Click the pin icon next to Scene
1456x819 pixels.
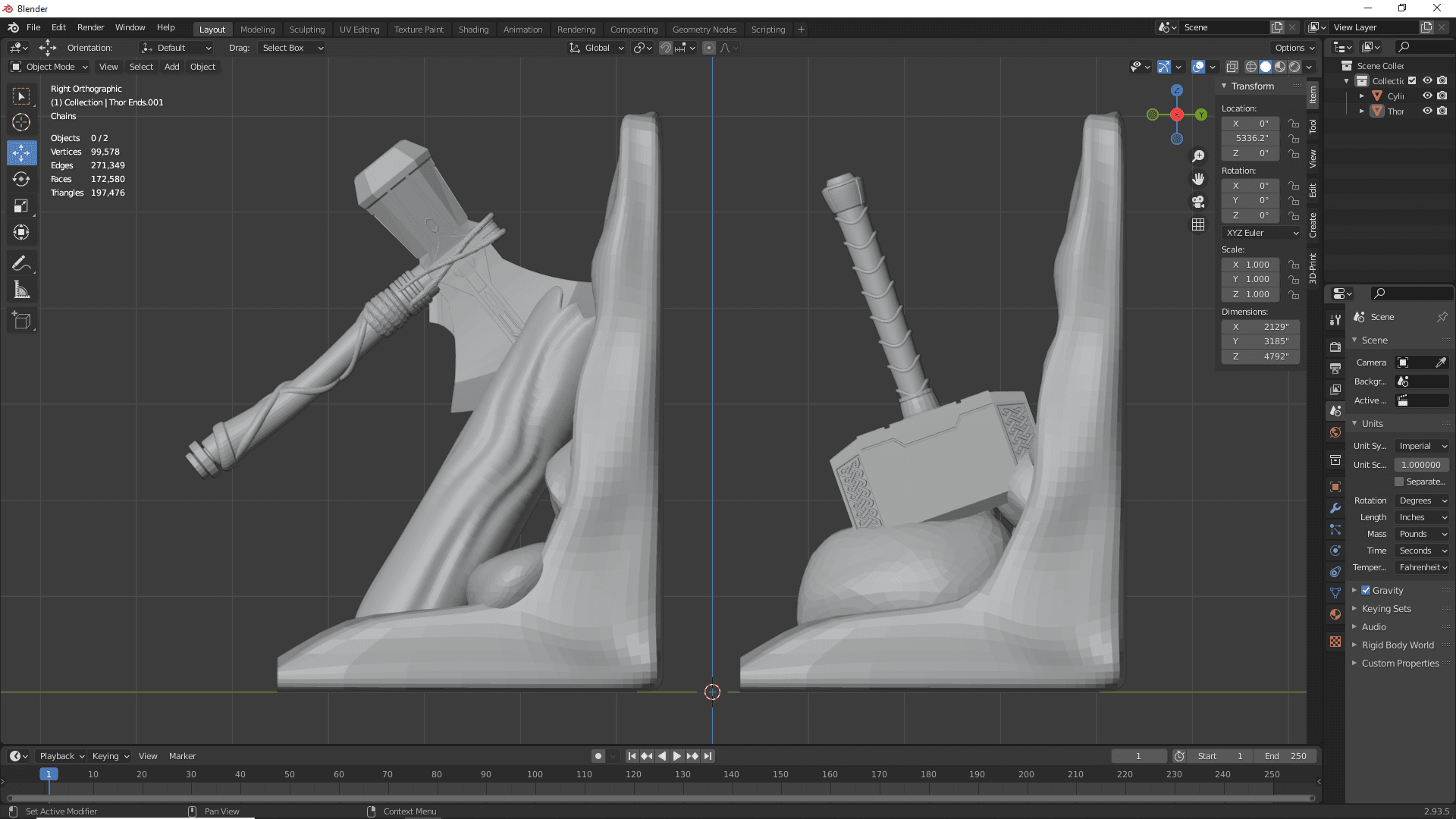(1442, 317)
